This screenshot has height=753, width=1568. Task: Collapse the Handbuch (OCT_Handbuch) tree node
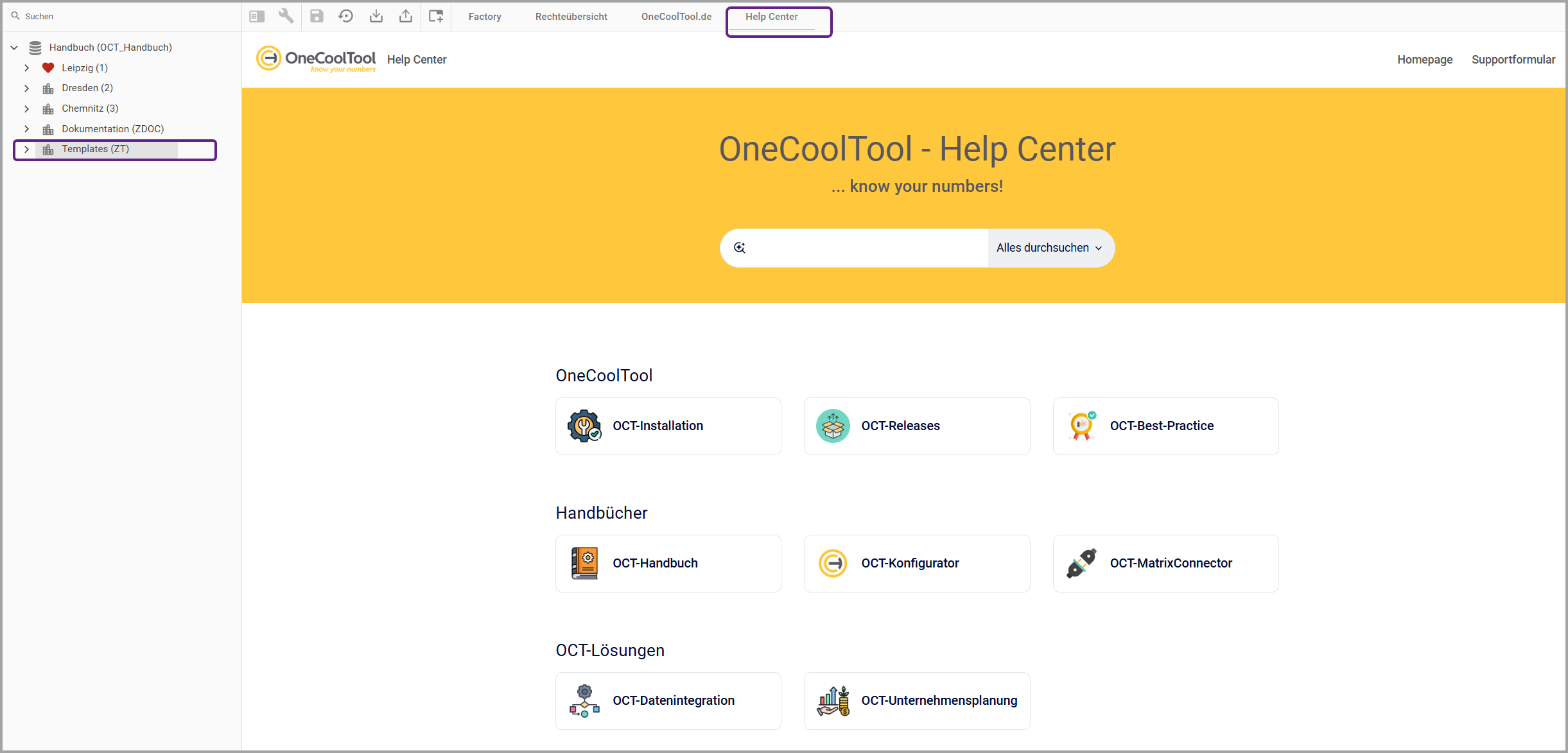14,48
